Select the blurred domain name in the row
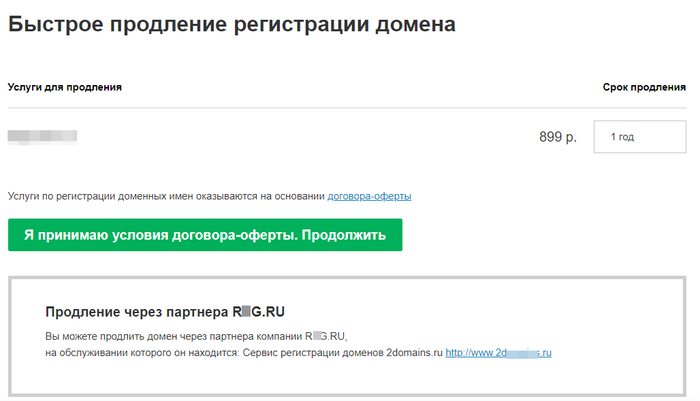700x401 pixels. [42, 135]
